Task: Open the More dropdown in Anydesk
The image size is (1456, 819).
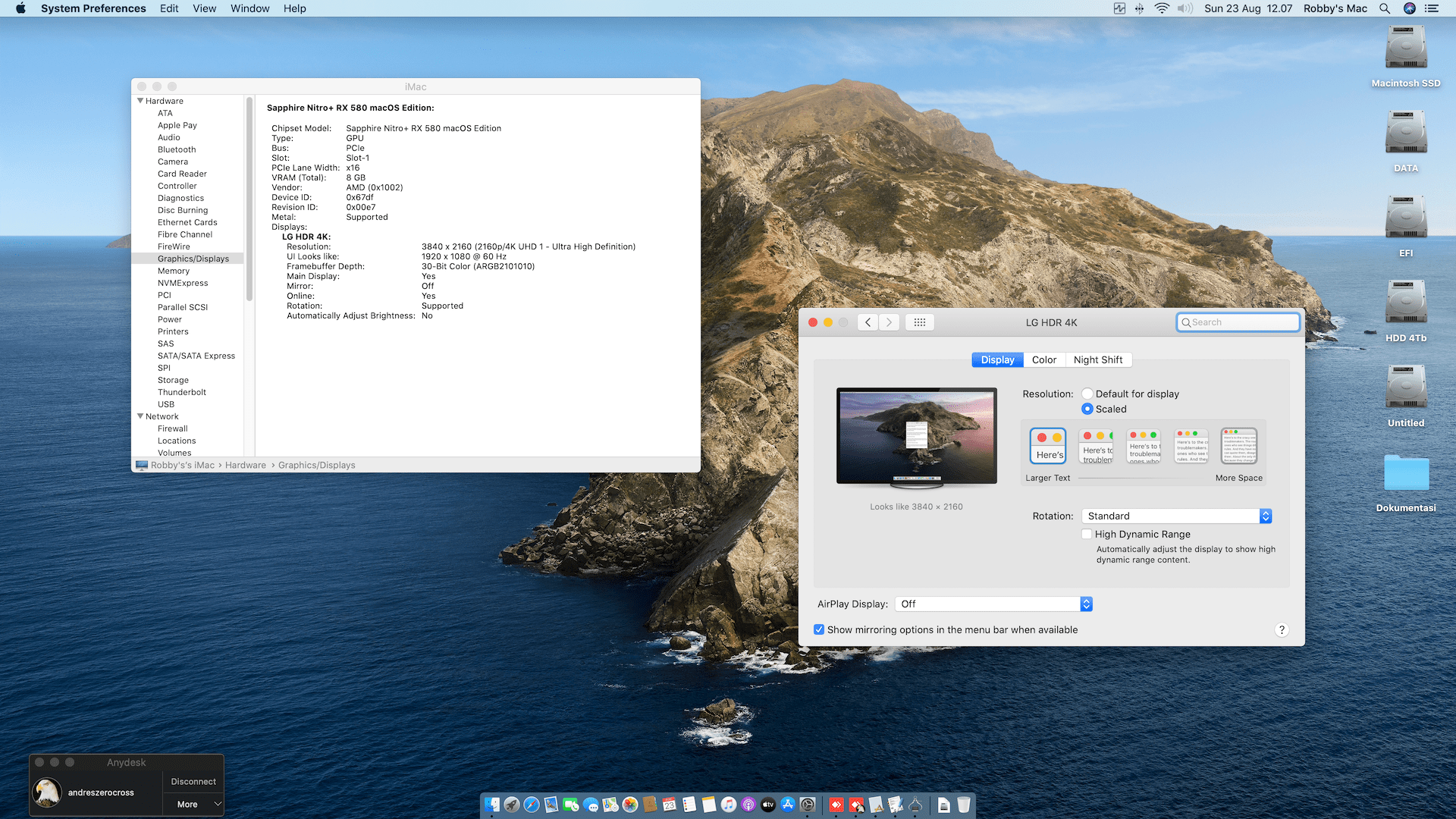Action: [x=193, y=804]
